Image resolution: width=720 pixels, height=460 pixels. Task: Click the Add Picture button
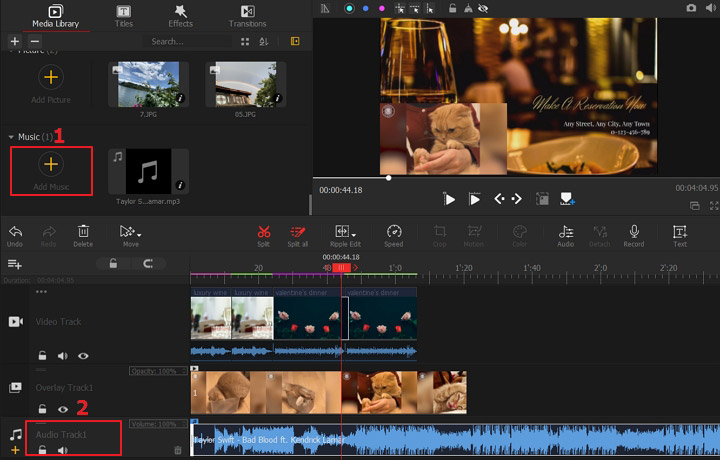coord(51,76)
